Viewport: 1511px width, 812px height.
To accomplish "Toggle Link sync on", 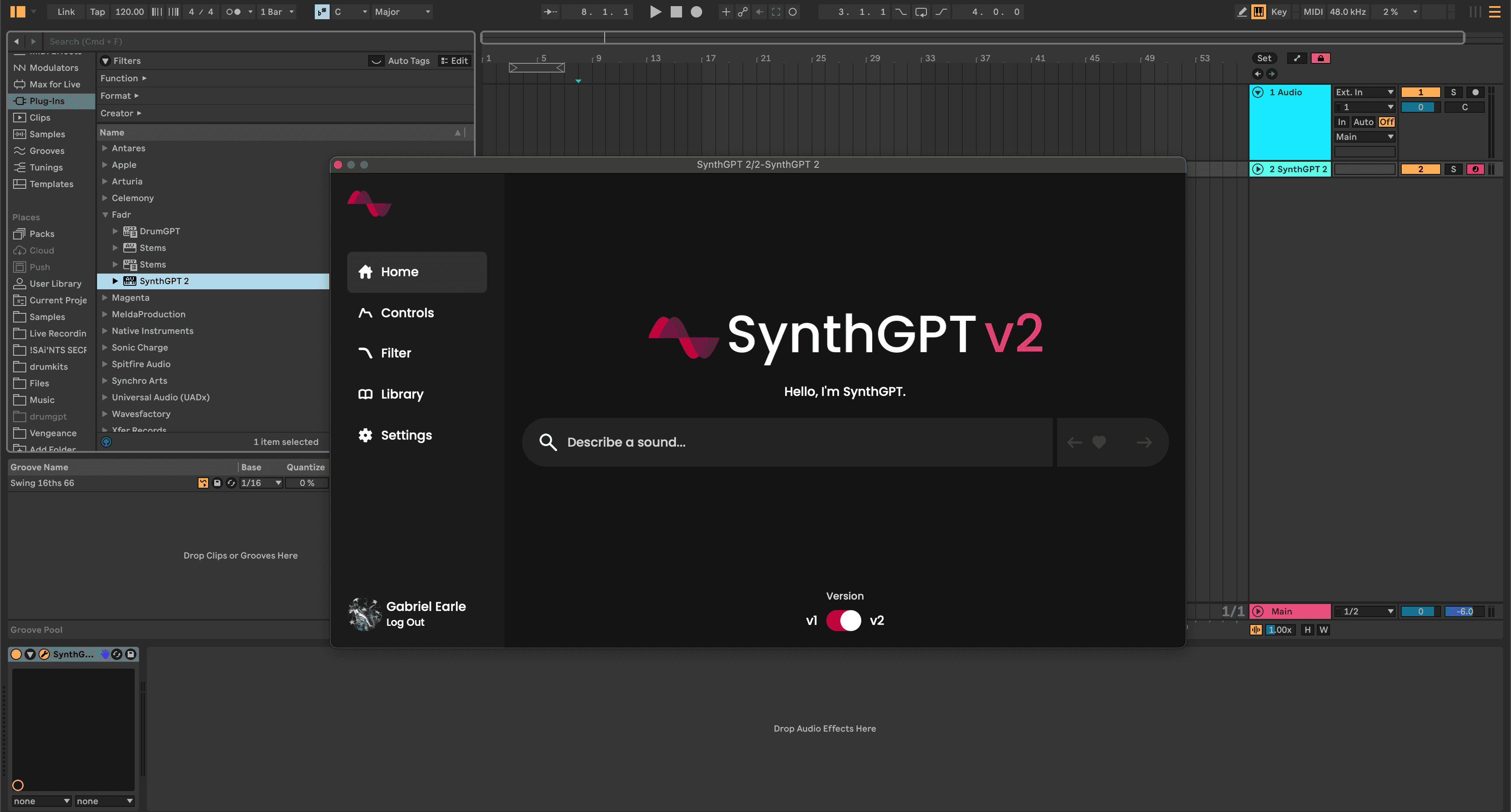I will point(66,11).
